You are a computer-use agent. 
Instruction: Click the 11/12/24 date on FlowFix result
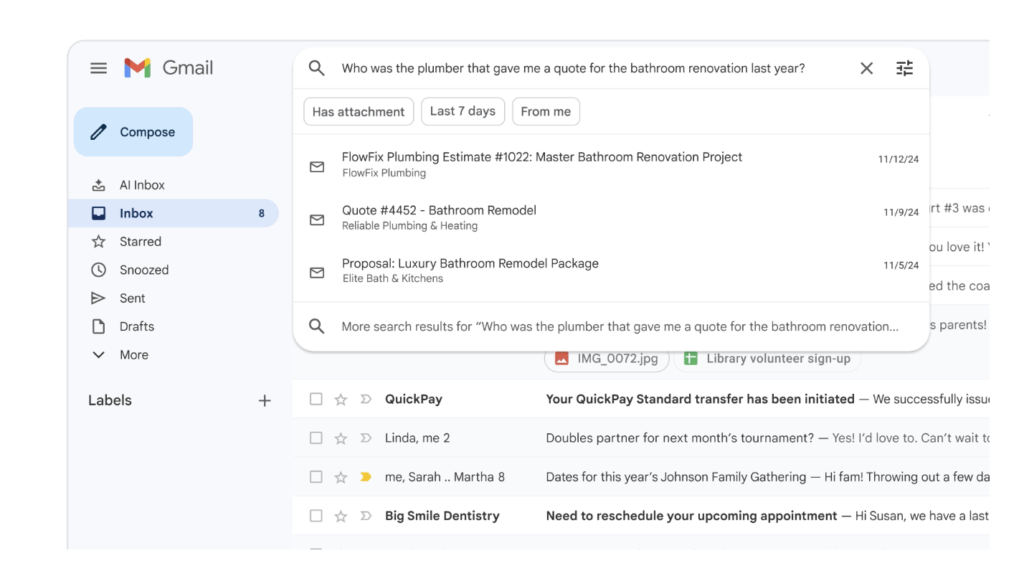tap(898, 159)
